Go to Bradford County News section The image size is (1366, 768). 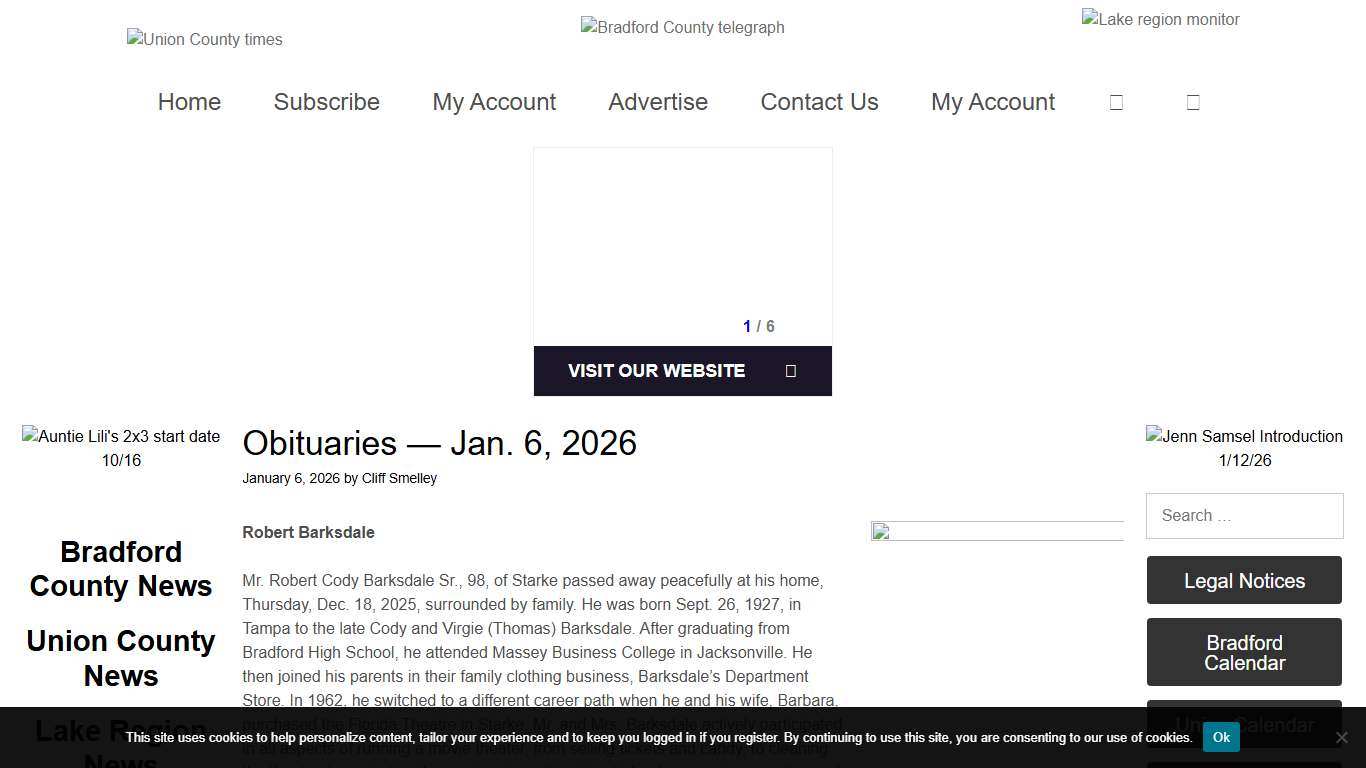[121, 569]
